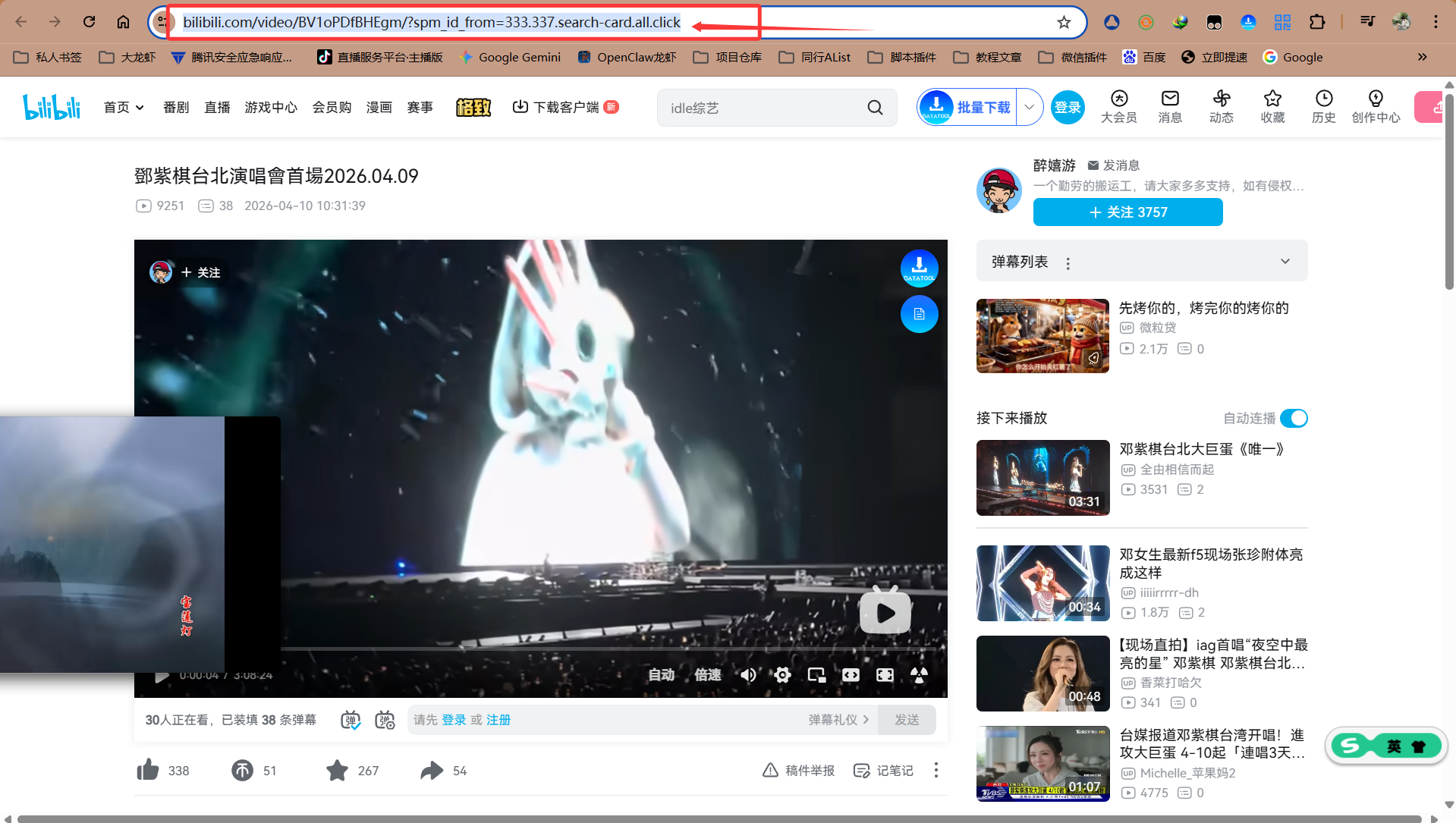Follow uploader via 关注 3757 button
Image resolution: width=1456 pixels, height=823 pixels.
point(1127,212)
